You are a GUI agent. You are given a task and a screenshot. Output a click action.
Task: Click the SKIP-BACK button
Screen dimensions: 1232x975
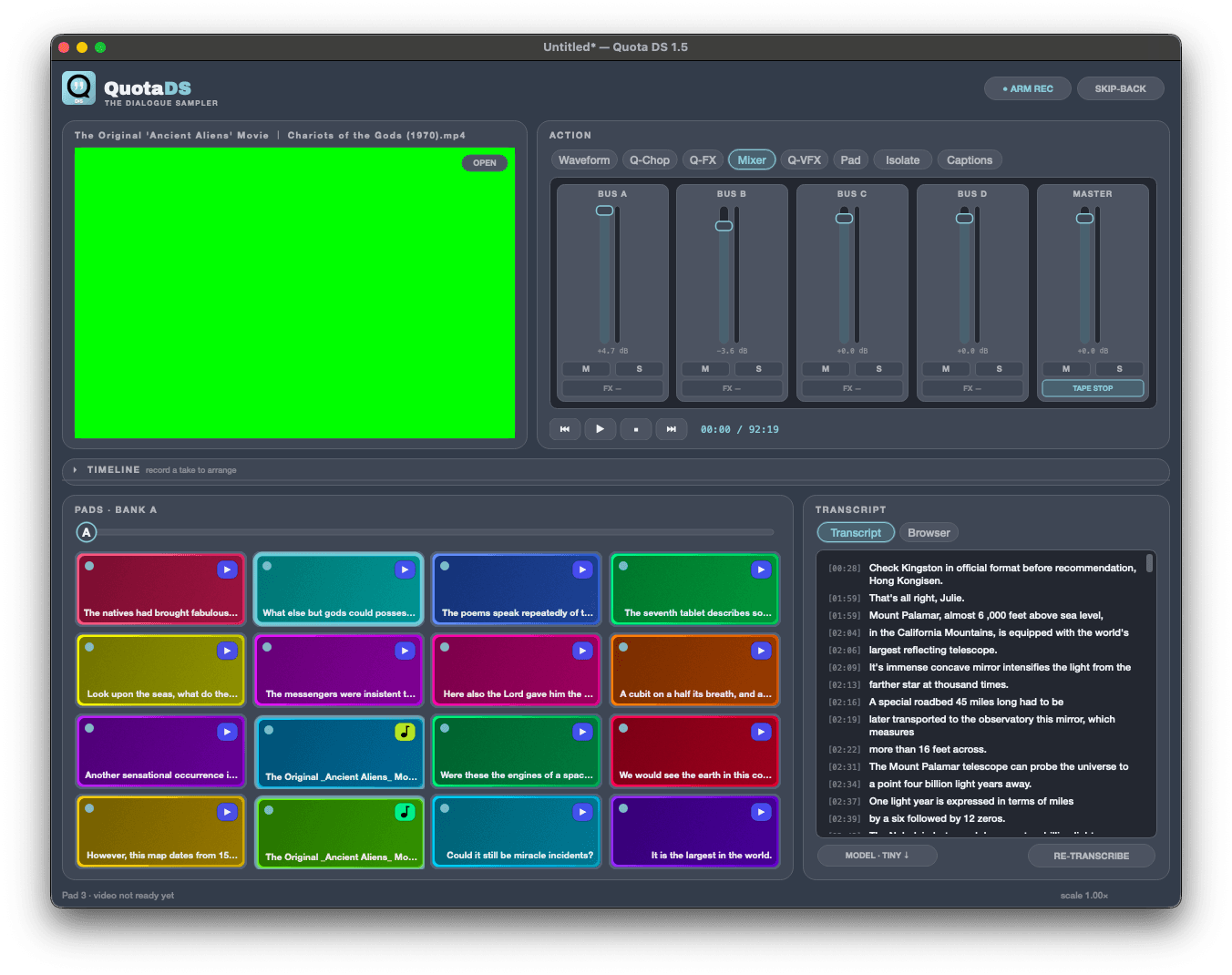pyautogui.click(x=1121, y=88)
